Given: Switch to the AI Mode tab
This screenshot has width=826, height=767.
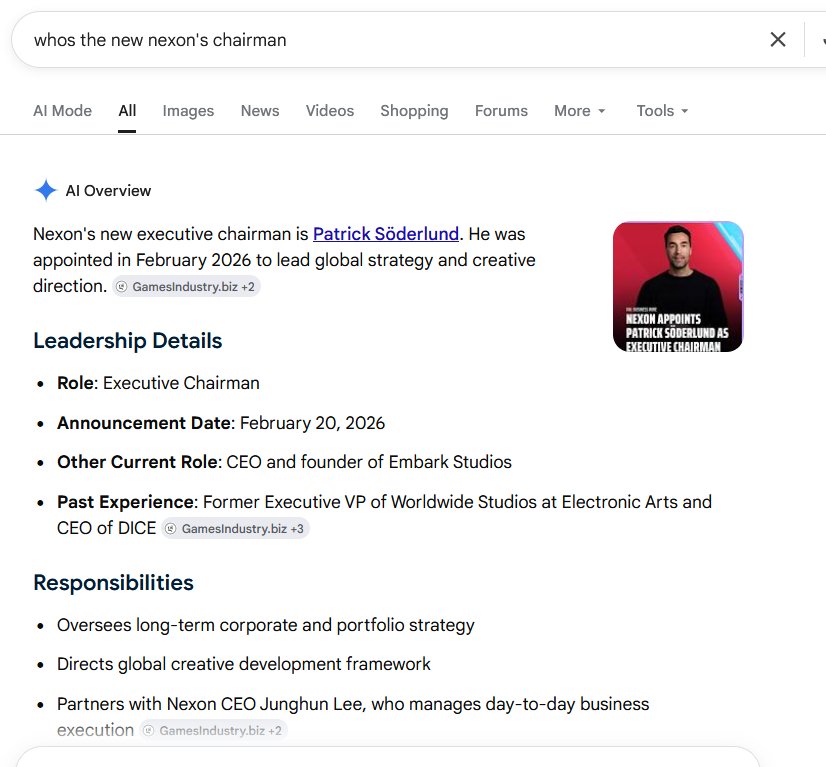Looking at the screenshot, I should (x=62, y=111).
